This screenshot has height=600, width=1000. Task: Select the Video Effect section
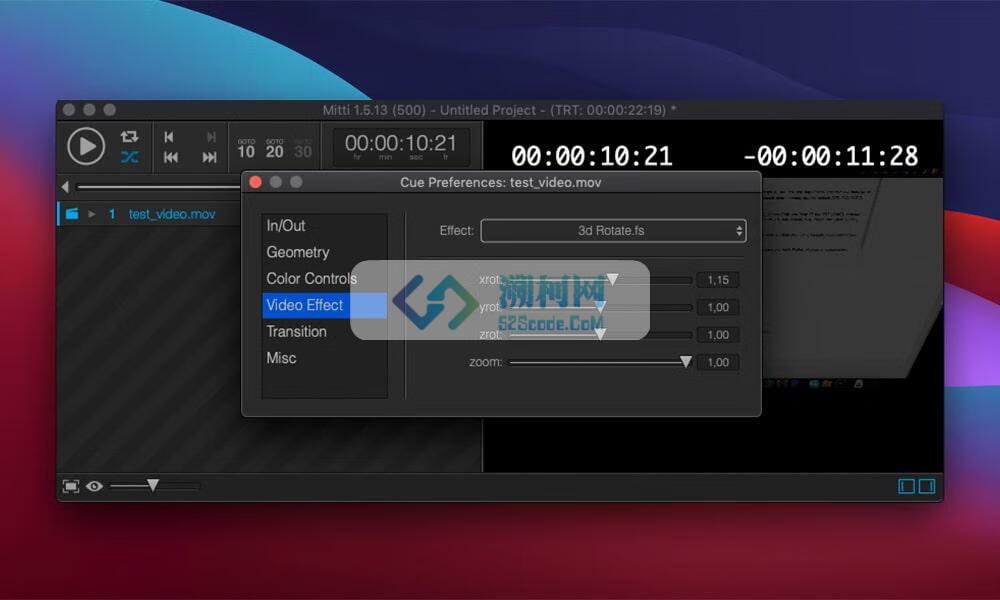pyautogui.click(x=325, y=305)
